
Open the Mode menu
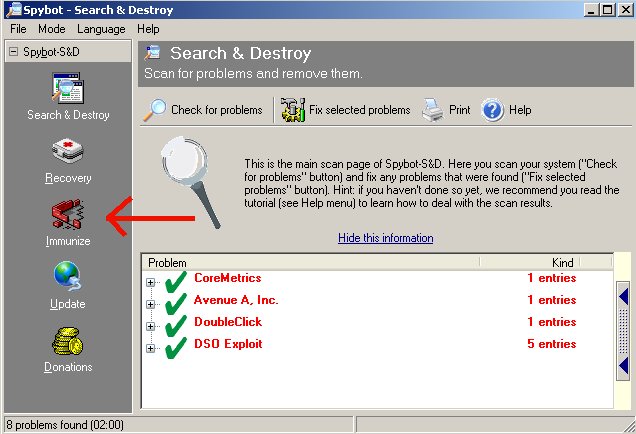[52, 29]
